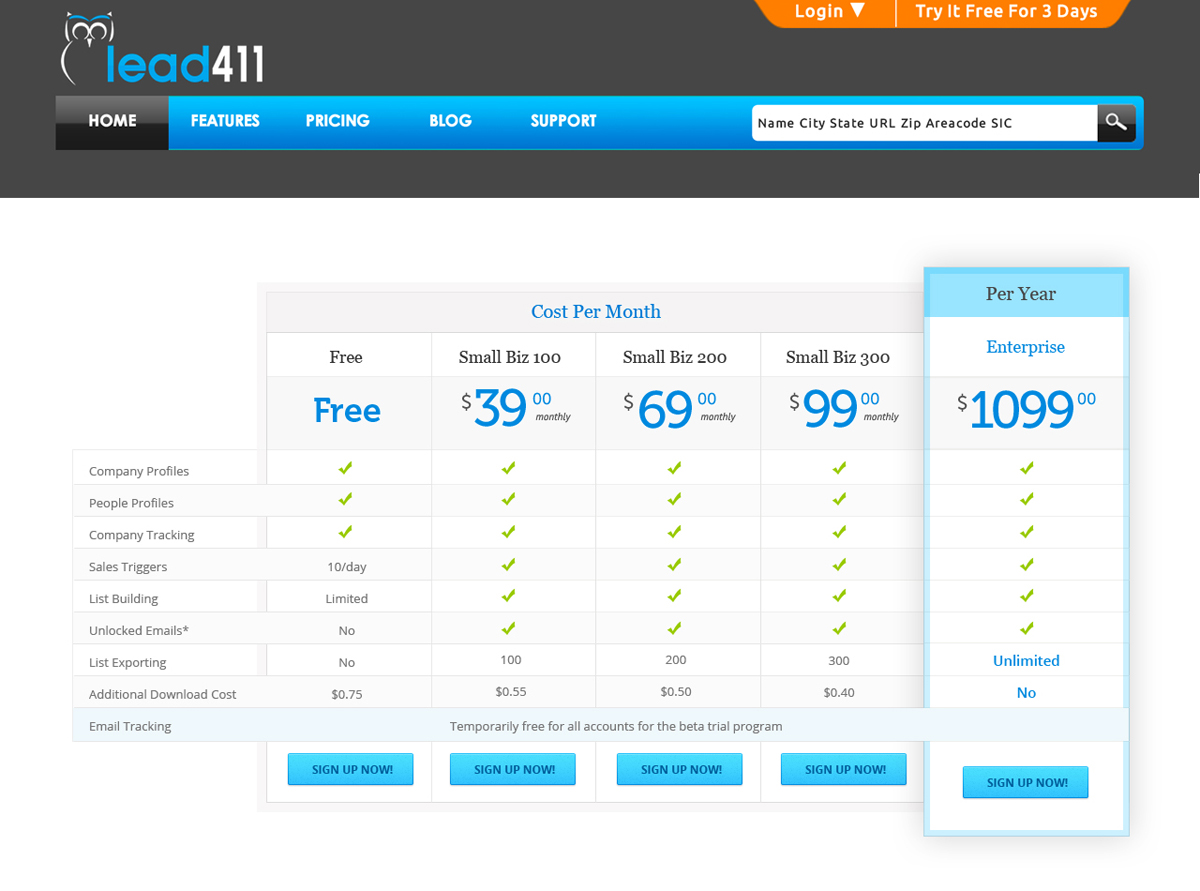Click the Enterprise plan title

(1025, 347)
